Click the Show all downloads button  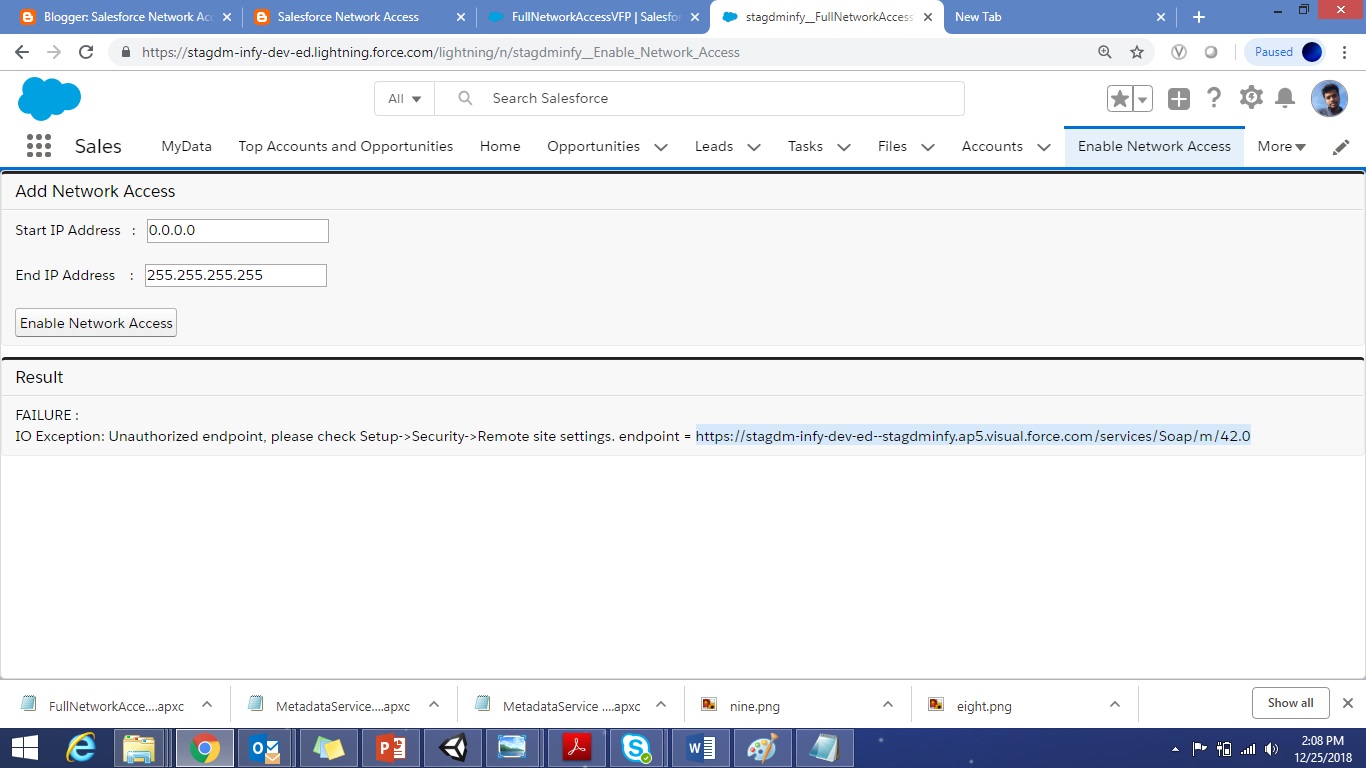tap(1290, 703)
